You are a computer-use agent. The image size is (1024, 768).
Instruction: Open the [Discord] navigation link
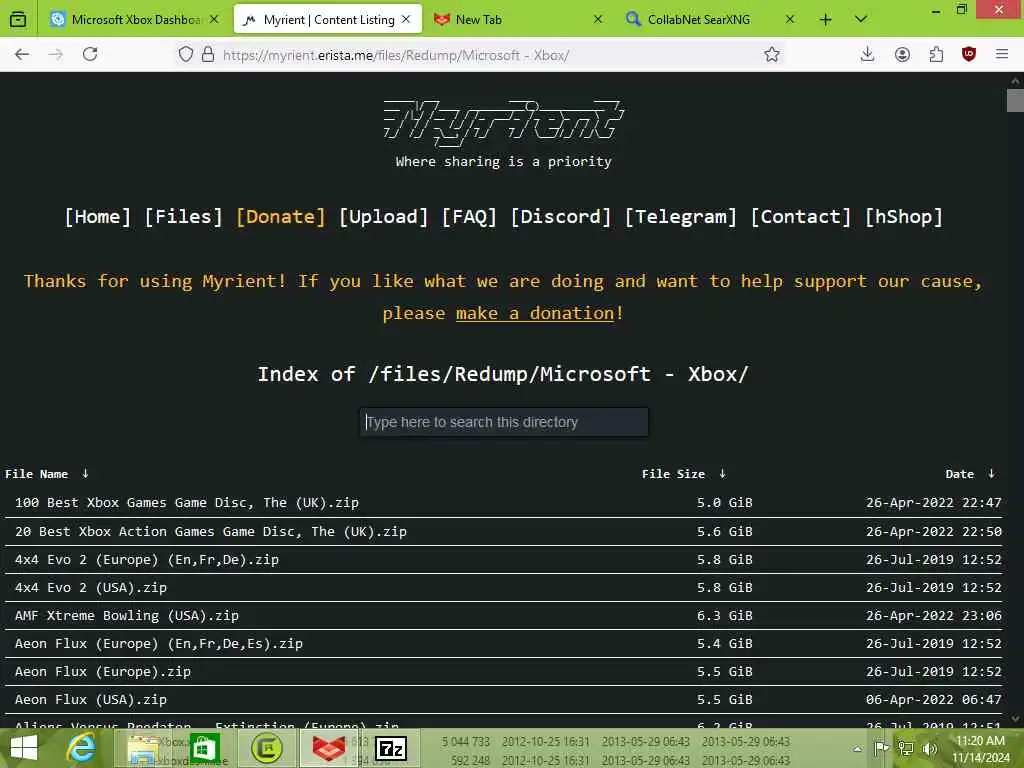[x=560, y=217]
